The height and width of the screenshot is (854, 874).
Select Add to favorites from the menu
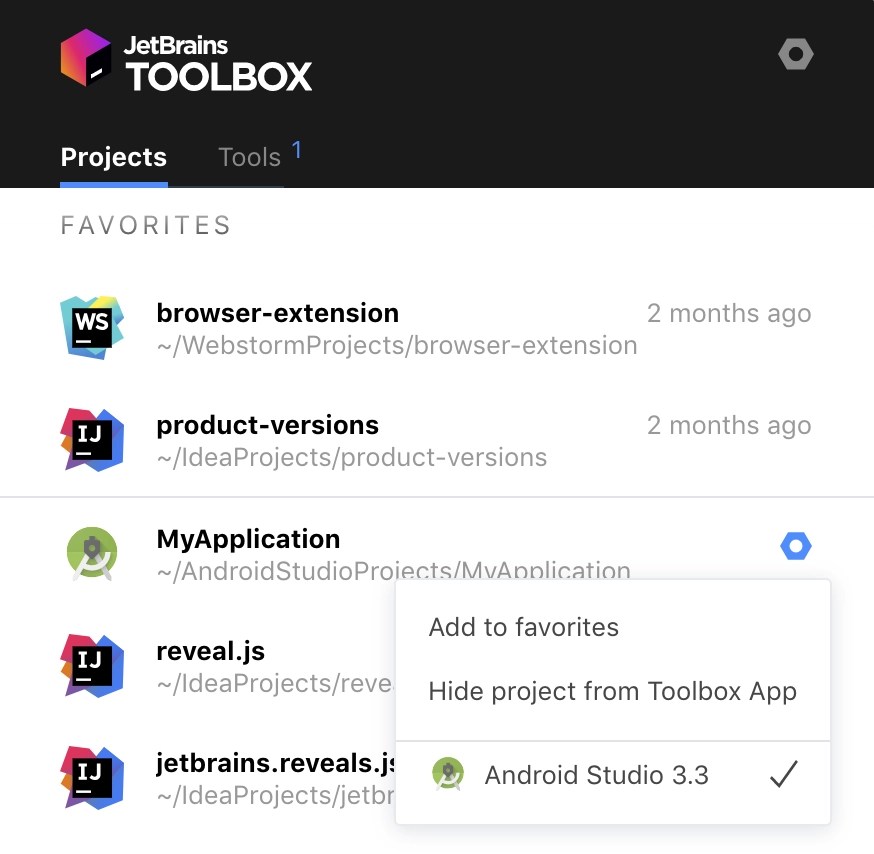pyautogui.click(x=523, y=626)
